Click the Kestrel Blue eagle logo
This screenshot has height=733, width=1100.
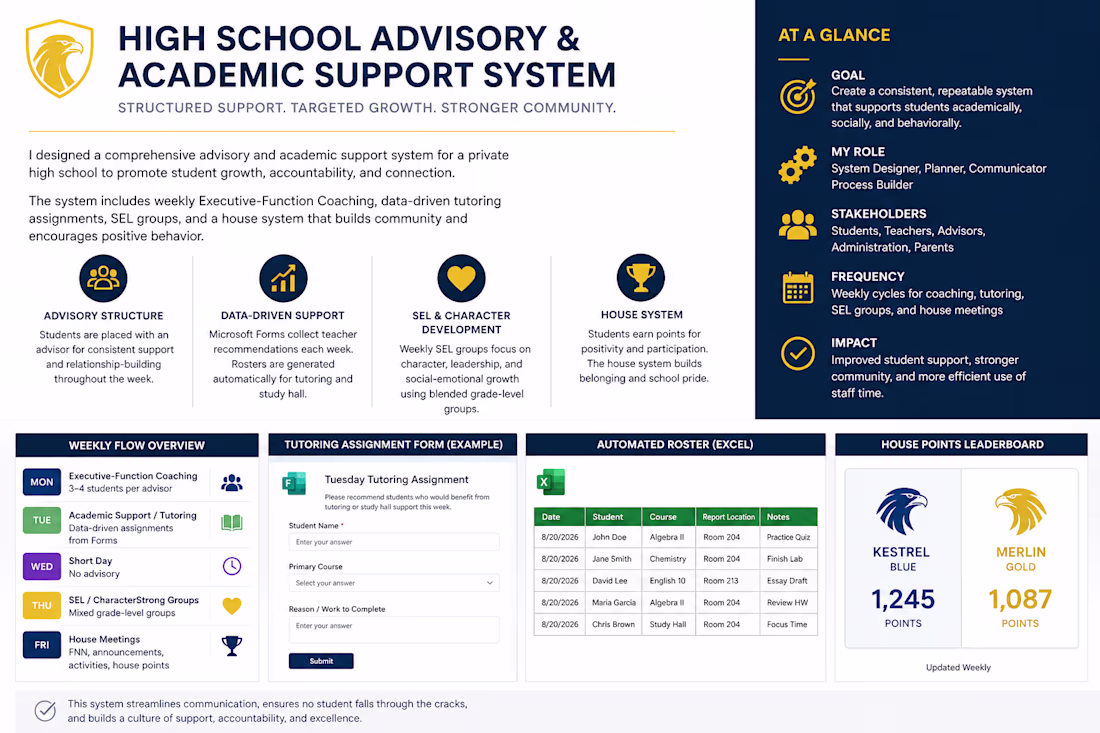[902, 511]
